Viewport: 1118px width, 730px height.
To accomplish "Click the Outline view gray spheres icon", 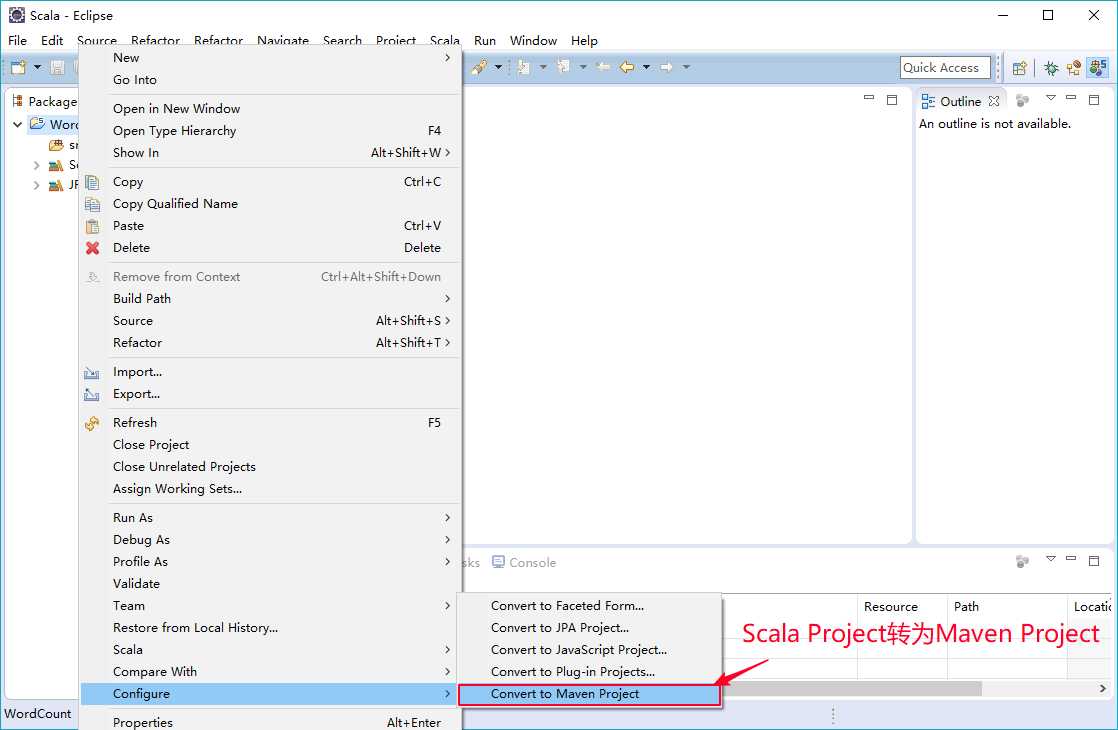I will [1022, 101].
